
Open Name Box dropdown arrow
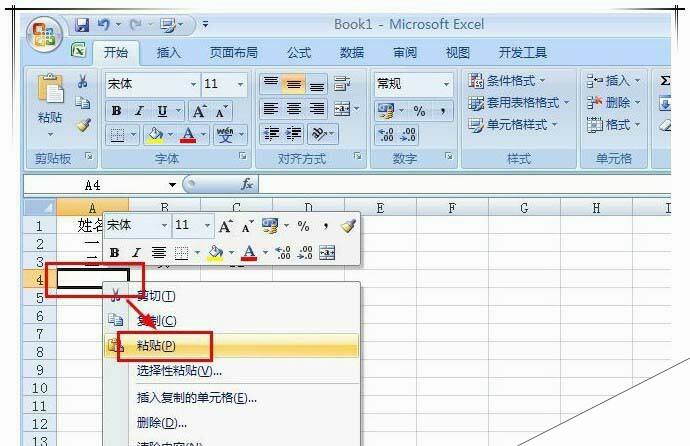pos(172,185)
